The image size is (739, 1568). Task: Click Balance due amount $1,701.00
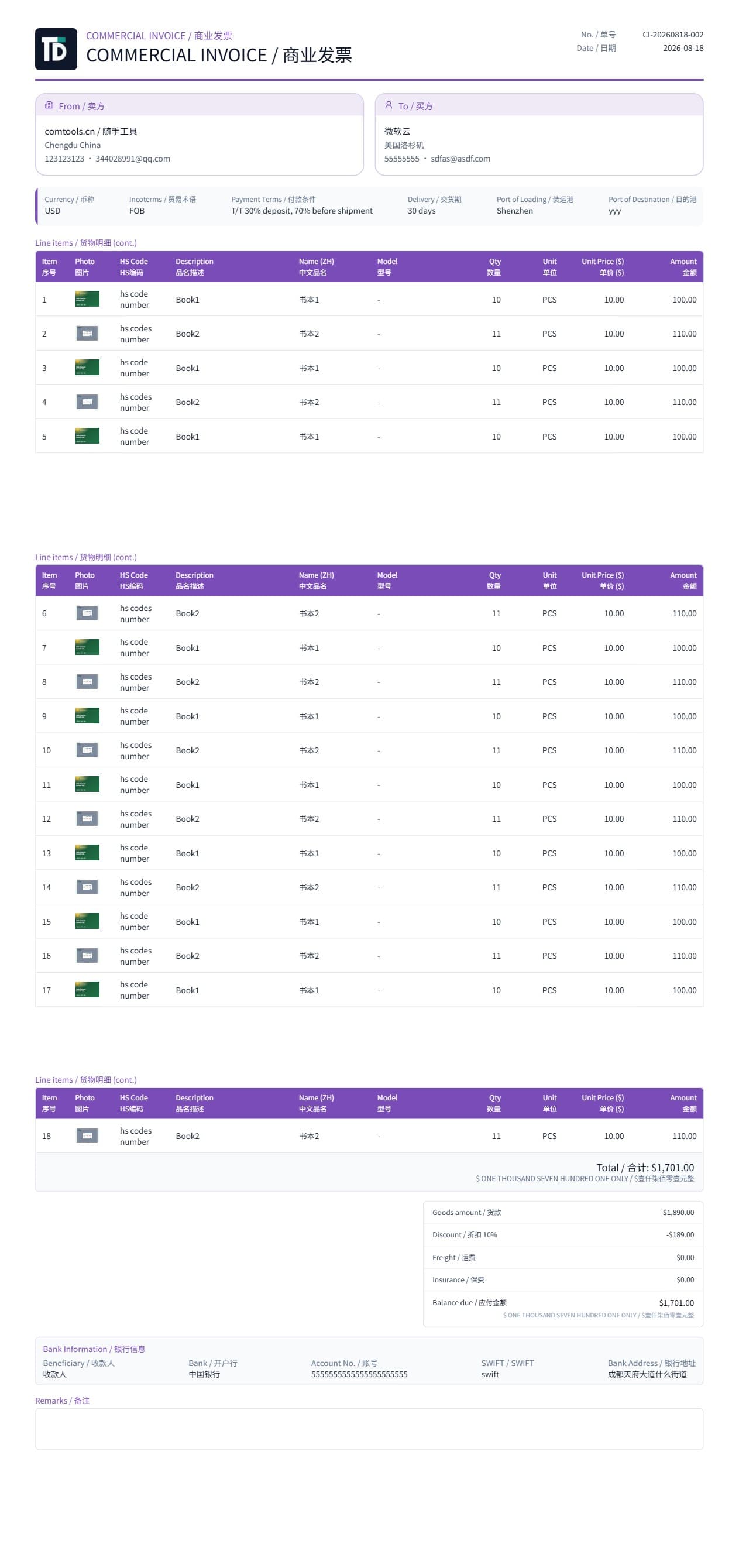676,1303
